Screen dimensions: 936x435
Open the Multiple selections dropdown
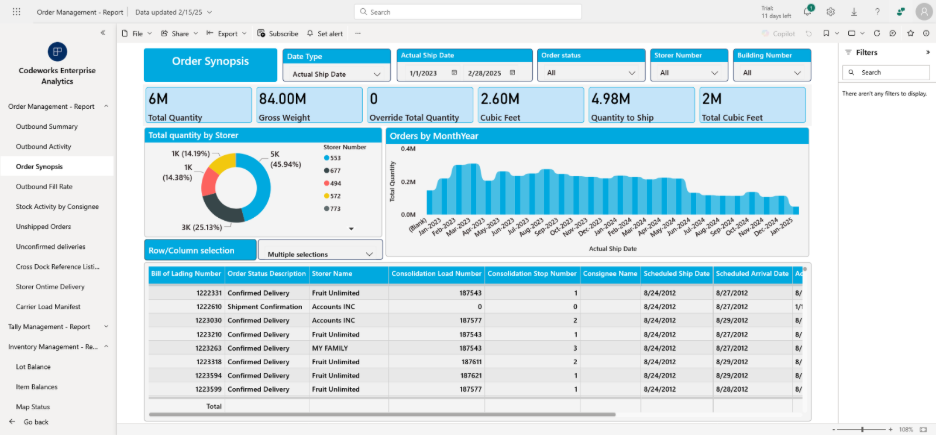[x=321, y=254]
